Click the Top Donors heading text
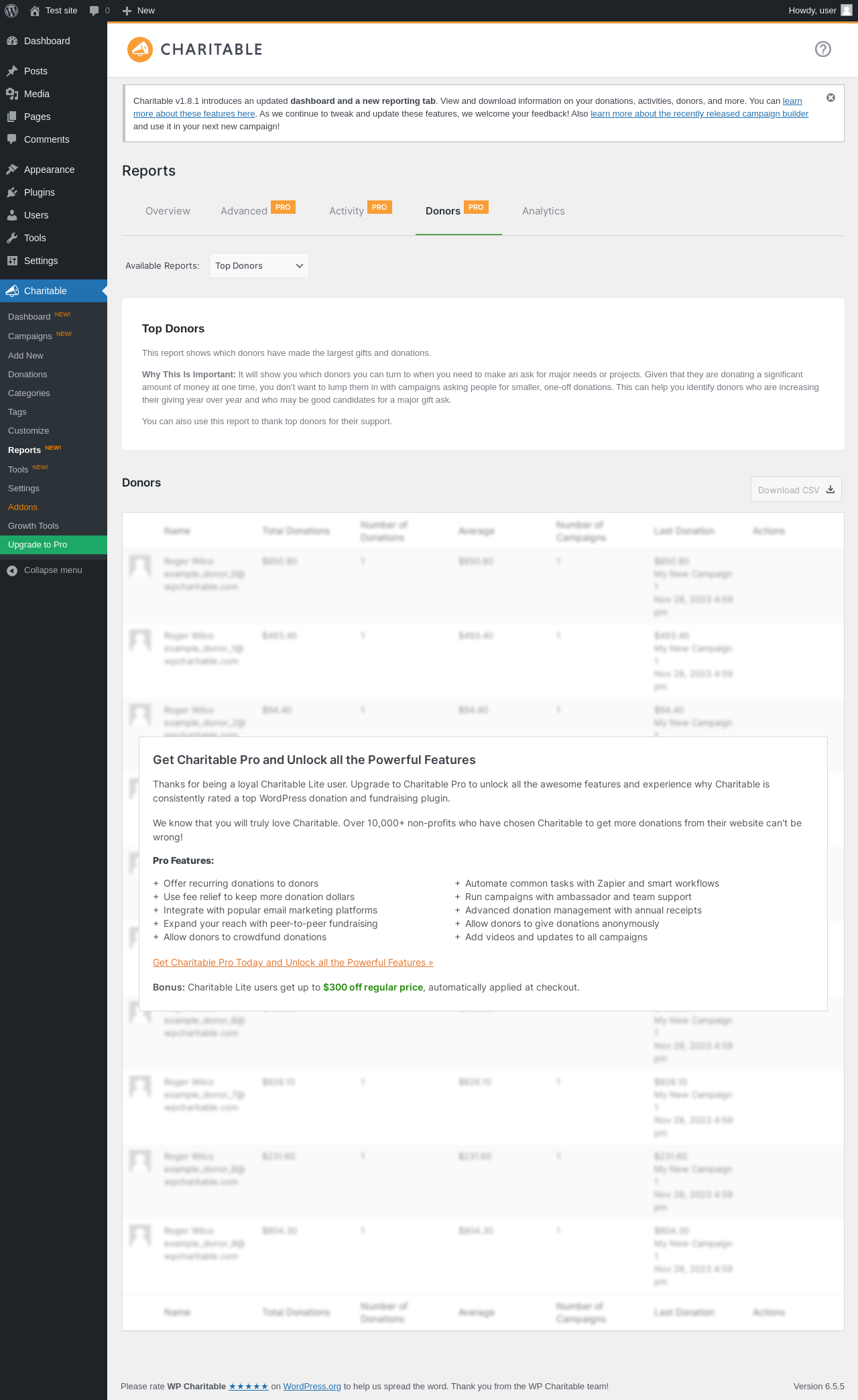 (173, 328)
